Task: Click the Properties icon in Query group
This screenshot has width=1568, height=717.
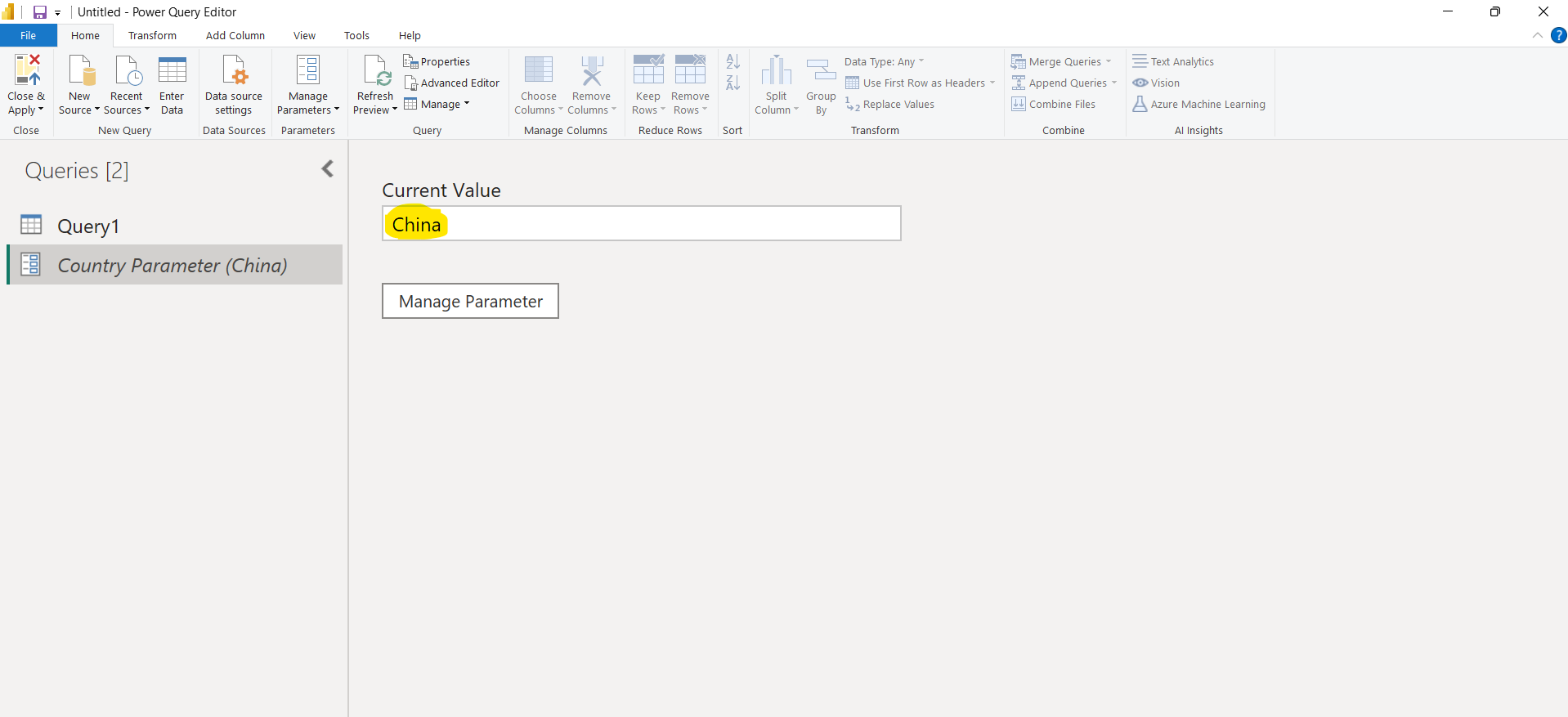Action: 410,62
